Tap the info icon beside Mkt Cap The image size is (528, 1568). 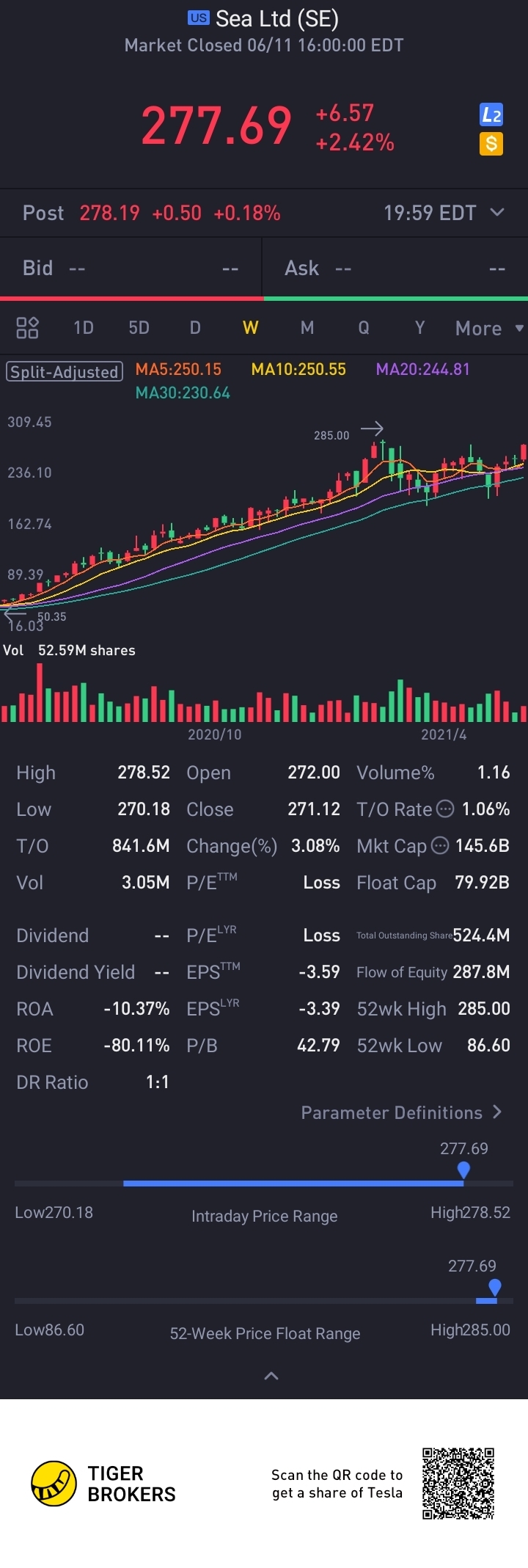click(440, 845)
